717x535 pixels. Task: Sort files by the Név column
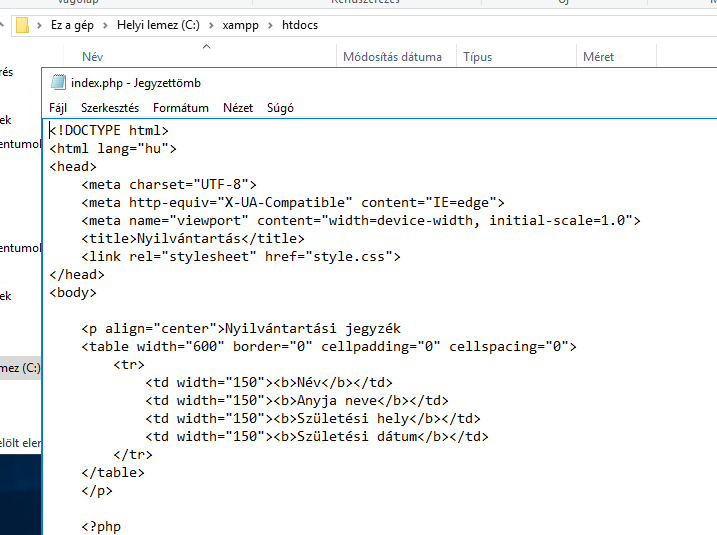pyautogui.click(x=93, y=57)
